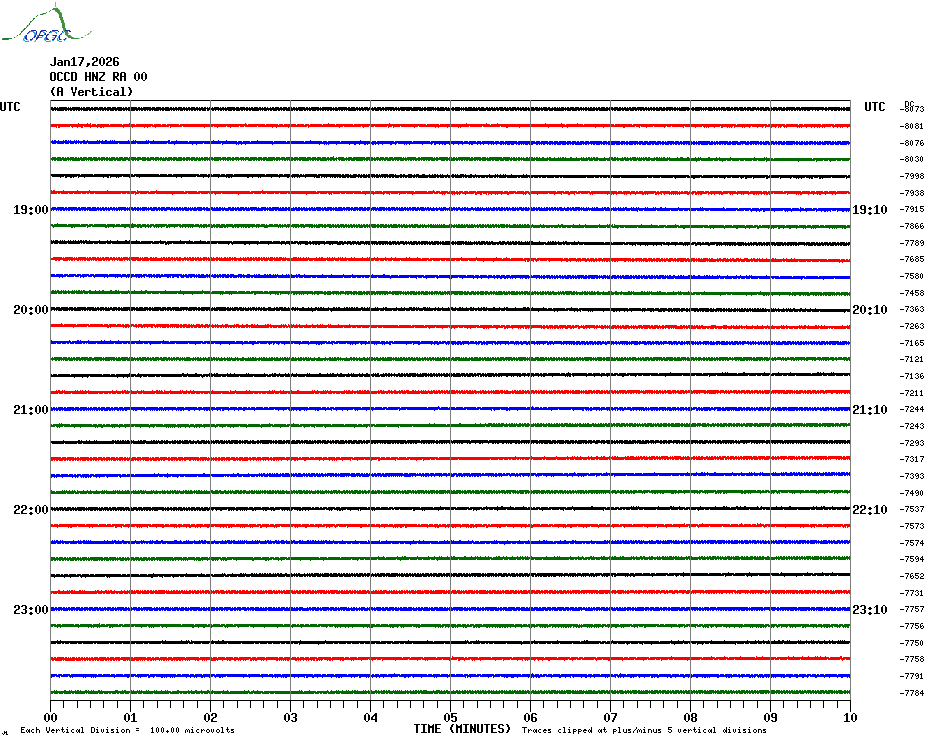The width and height of the screenshot is (930, 744).
Task: Select the 19:00 time label on left
Action: click(30, 210)
